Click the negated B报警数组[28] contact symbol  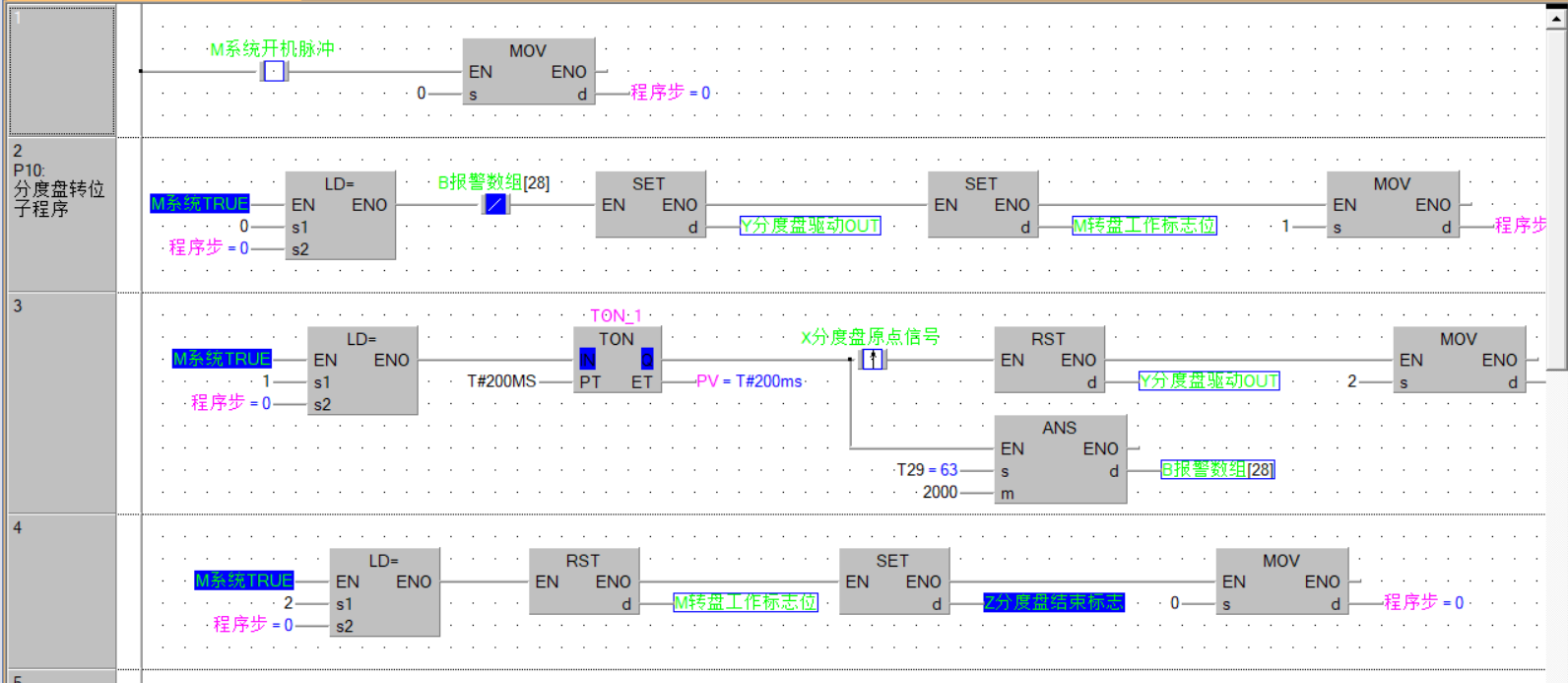click(x=494, y=205)
